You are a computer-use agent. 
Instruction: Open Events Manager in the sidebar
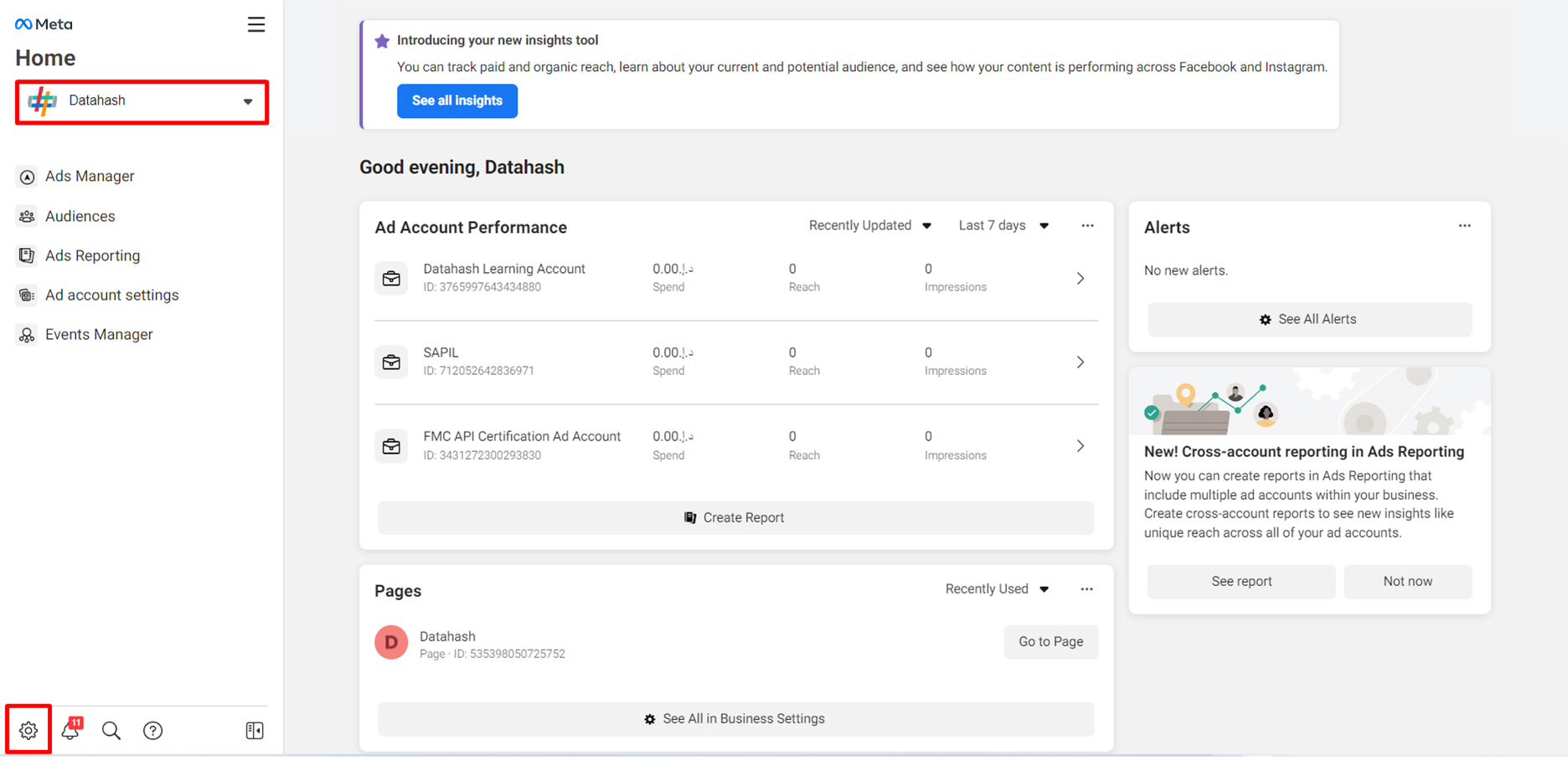click(99, 334)
